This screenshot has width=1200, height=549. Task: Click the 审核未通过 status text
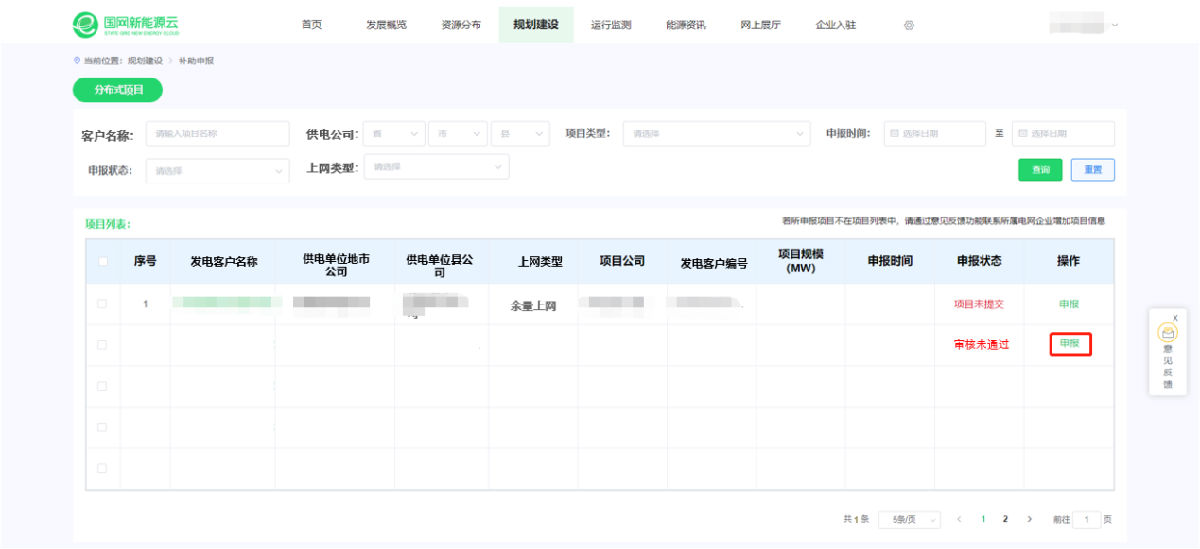point(981,344)
